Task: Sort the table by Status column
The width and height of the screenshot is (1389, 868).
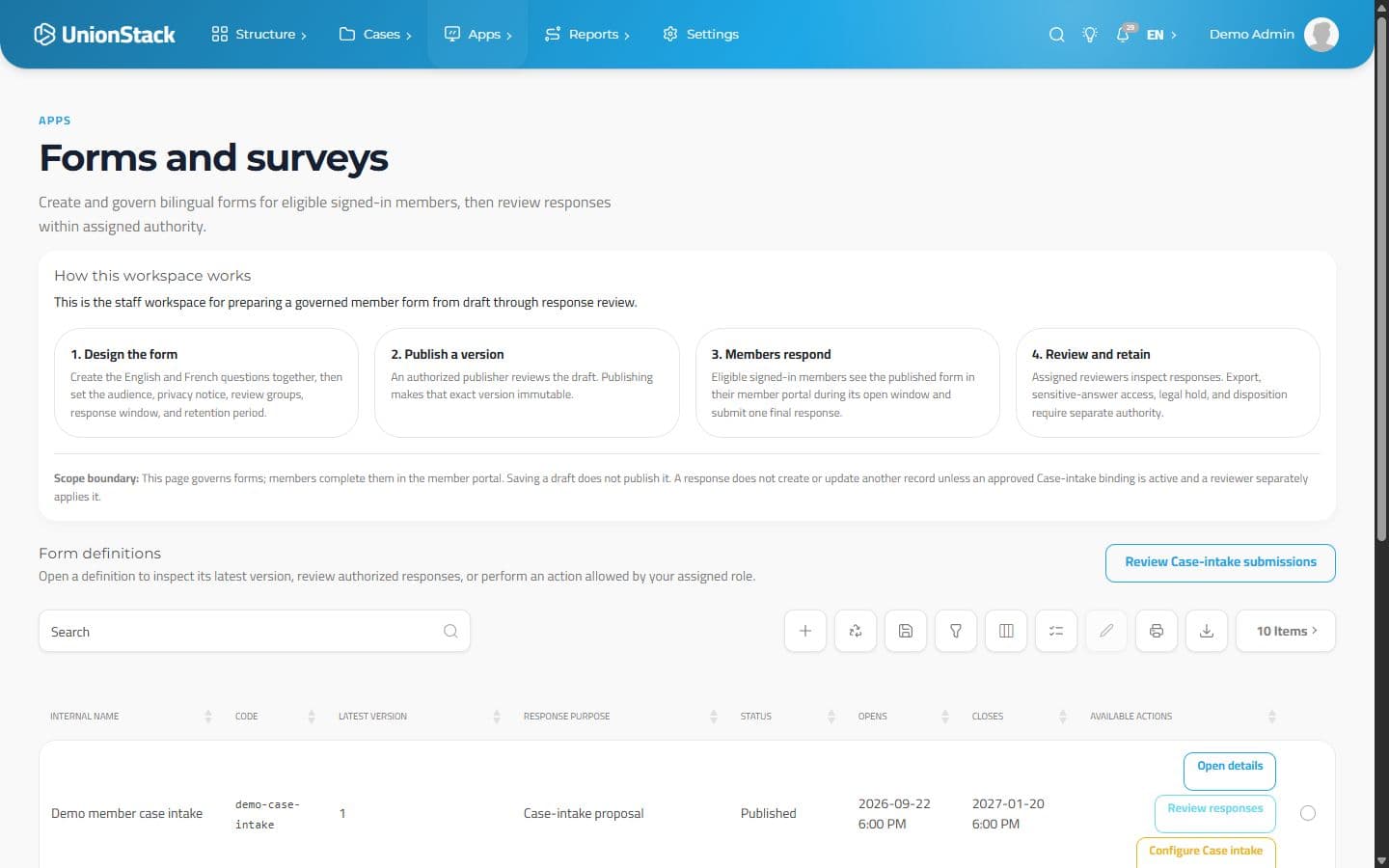Action: [787, 717]
